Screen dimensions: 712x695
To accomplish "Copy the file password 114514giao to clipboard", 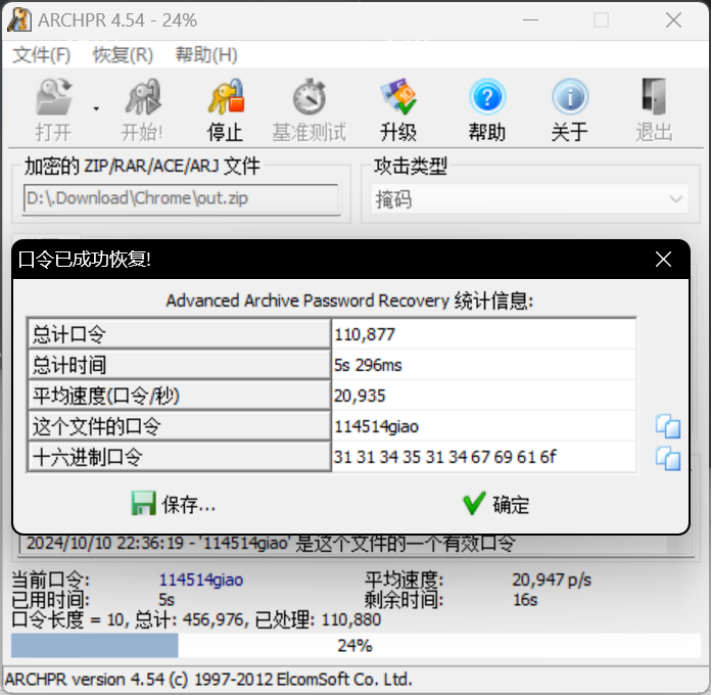I will [x=668, y=427].
